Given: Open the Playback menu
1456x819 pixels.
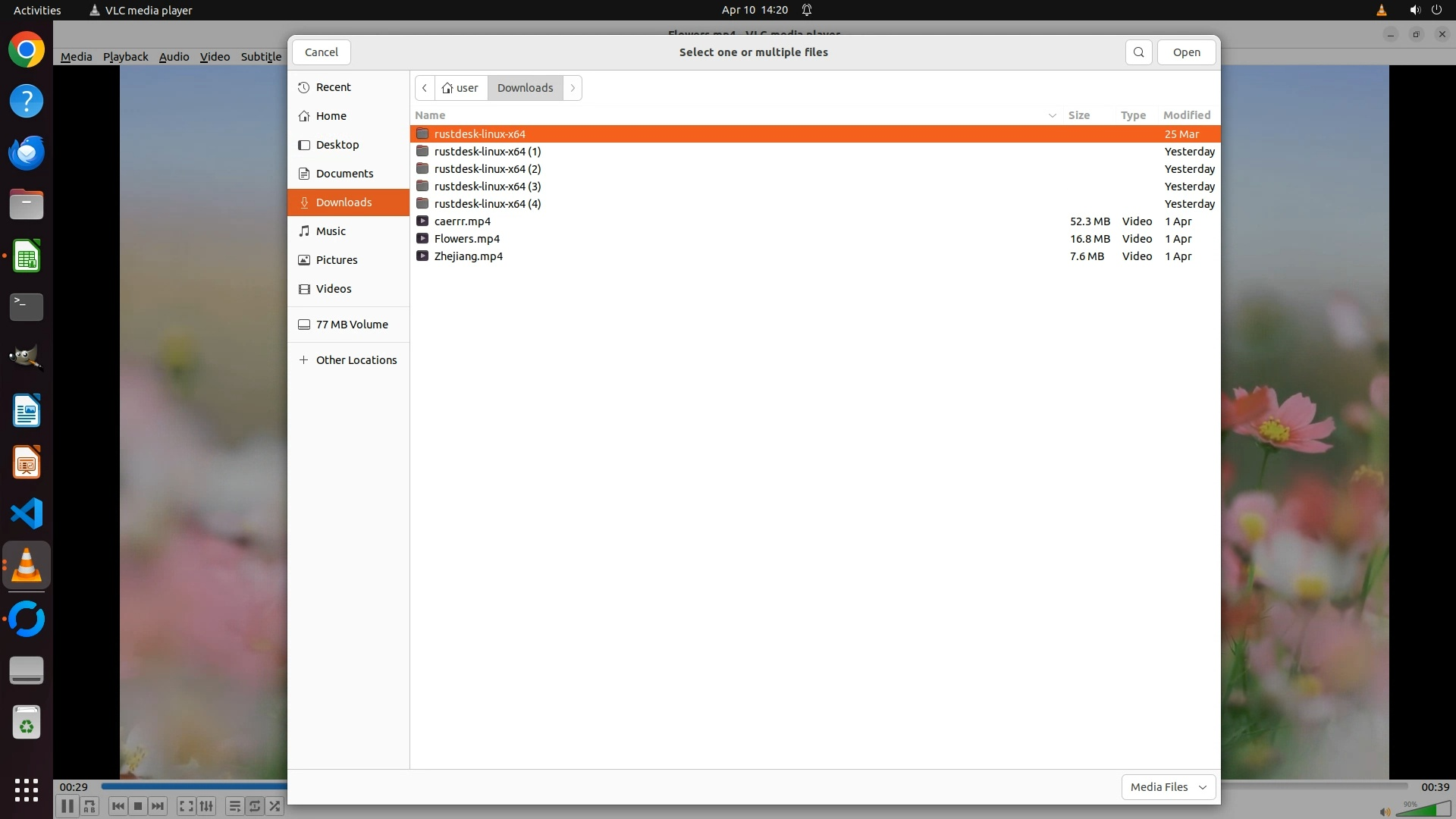Looking at the screenshot, I should click(x=125, y=57).
